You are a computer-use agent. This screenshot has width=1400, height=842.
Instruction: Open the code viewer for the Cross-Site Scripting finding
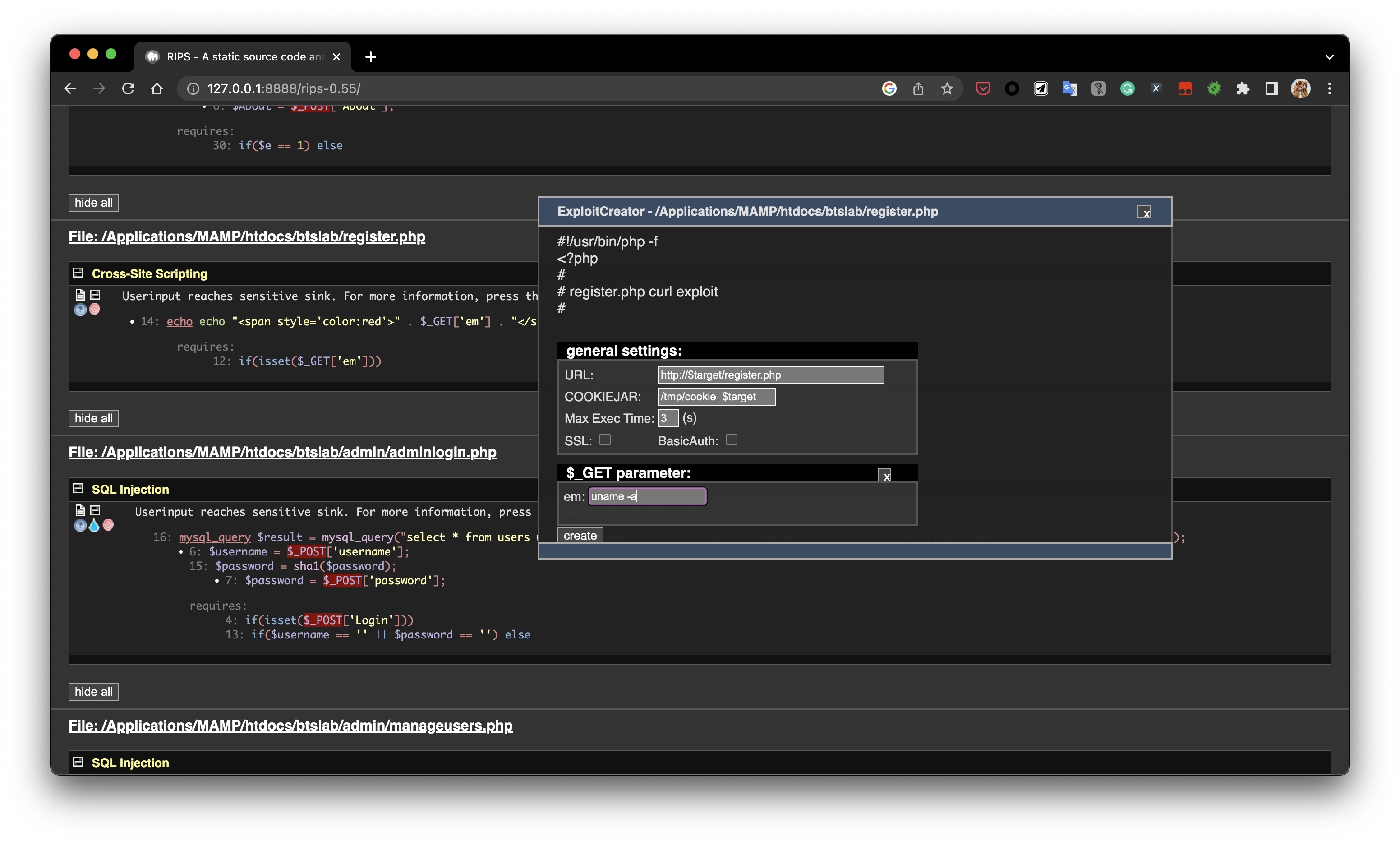click(80, 295)
